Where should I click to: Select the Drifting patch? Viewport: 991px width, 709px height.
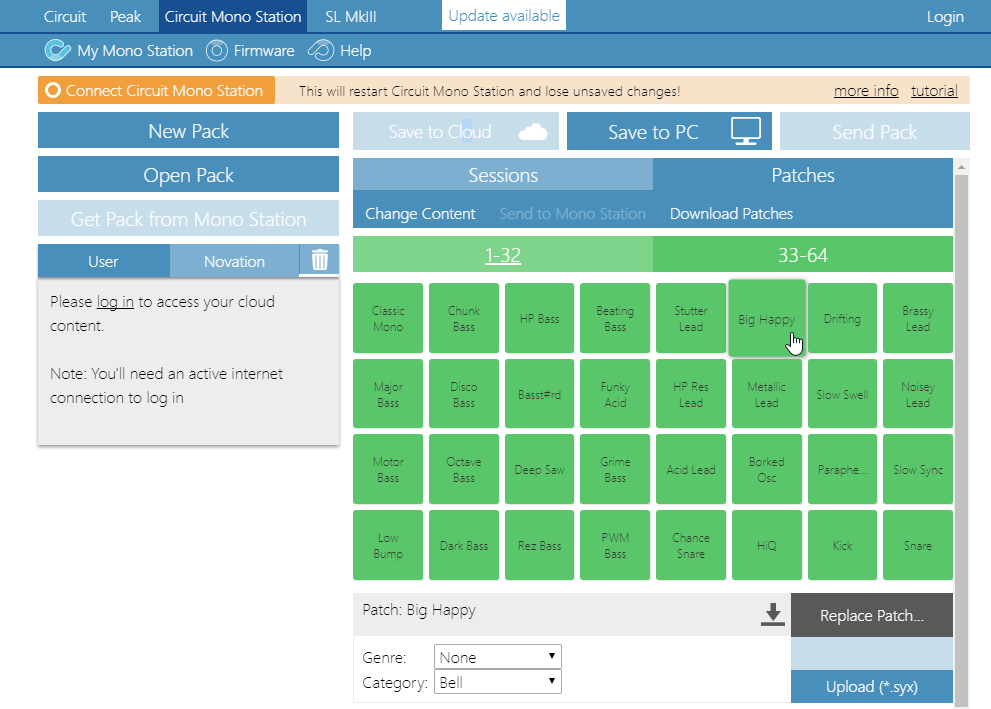[x=842, y=318]
